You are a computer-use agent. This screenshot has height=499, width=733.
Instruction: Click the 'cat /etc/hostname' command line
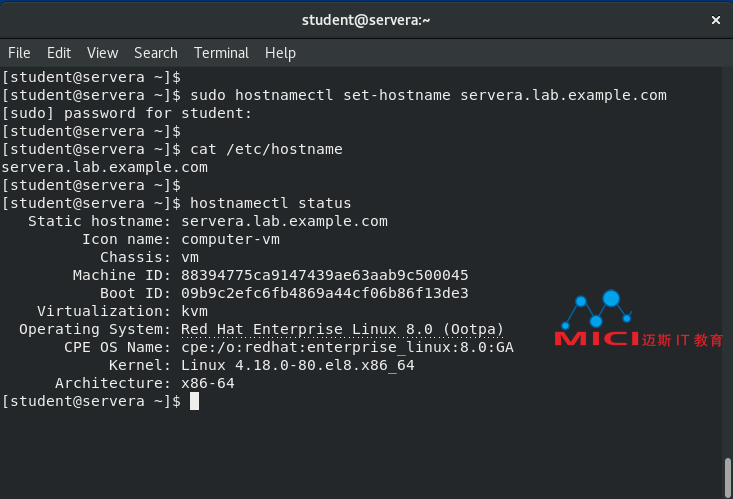172,149
